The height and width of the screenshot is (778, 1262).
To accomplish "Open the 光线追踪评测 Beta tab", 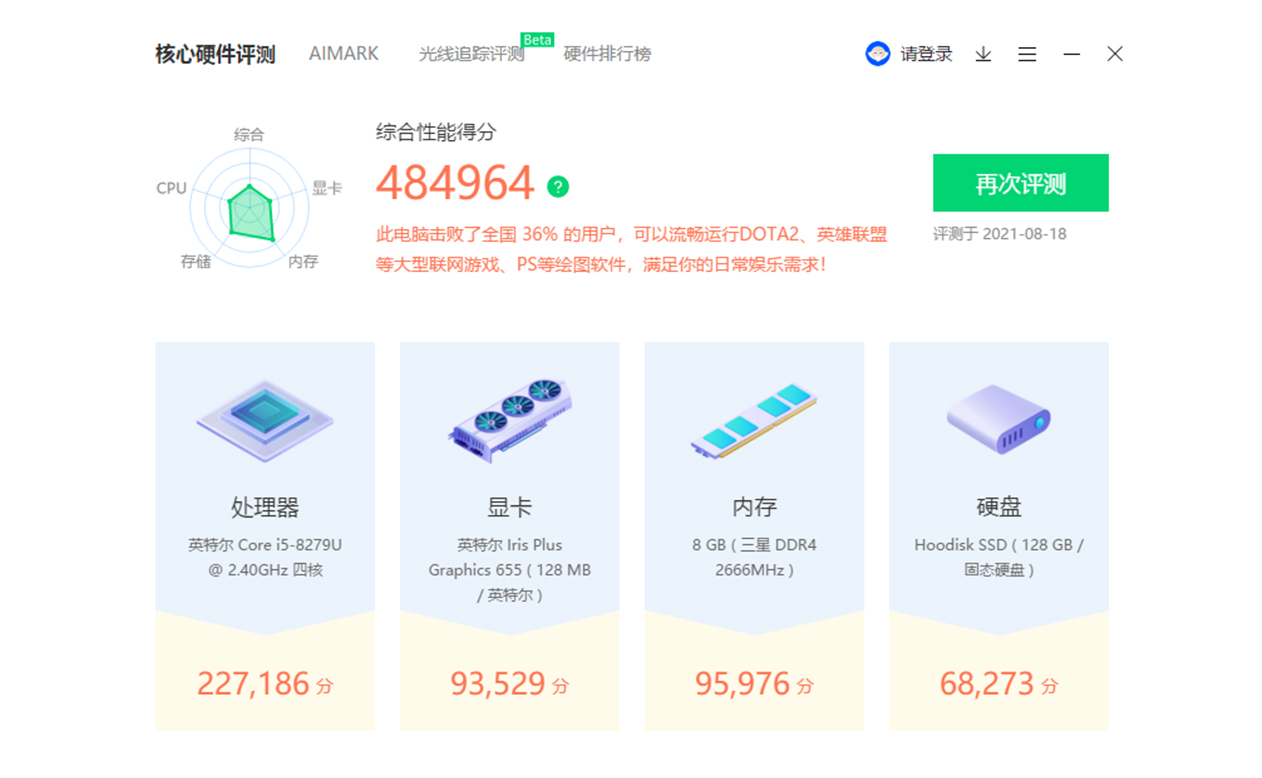I will pos(470,55).
